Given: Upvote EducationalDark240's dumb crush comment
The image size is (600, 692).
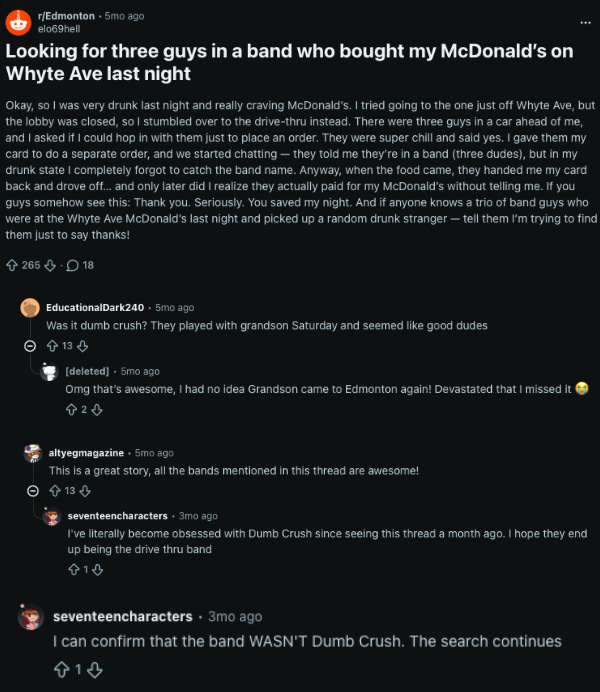Looking at the screenshot, I should pyautogui.click(x=52, y=346).
